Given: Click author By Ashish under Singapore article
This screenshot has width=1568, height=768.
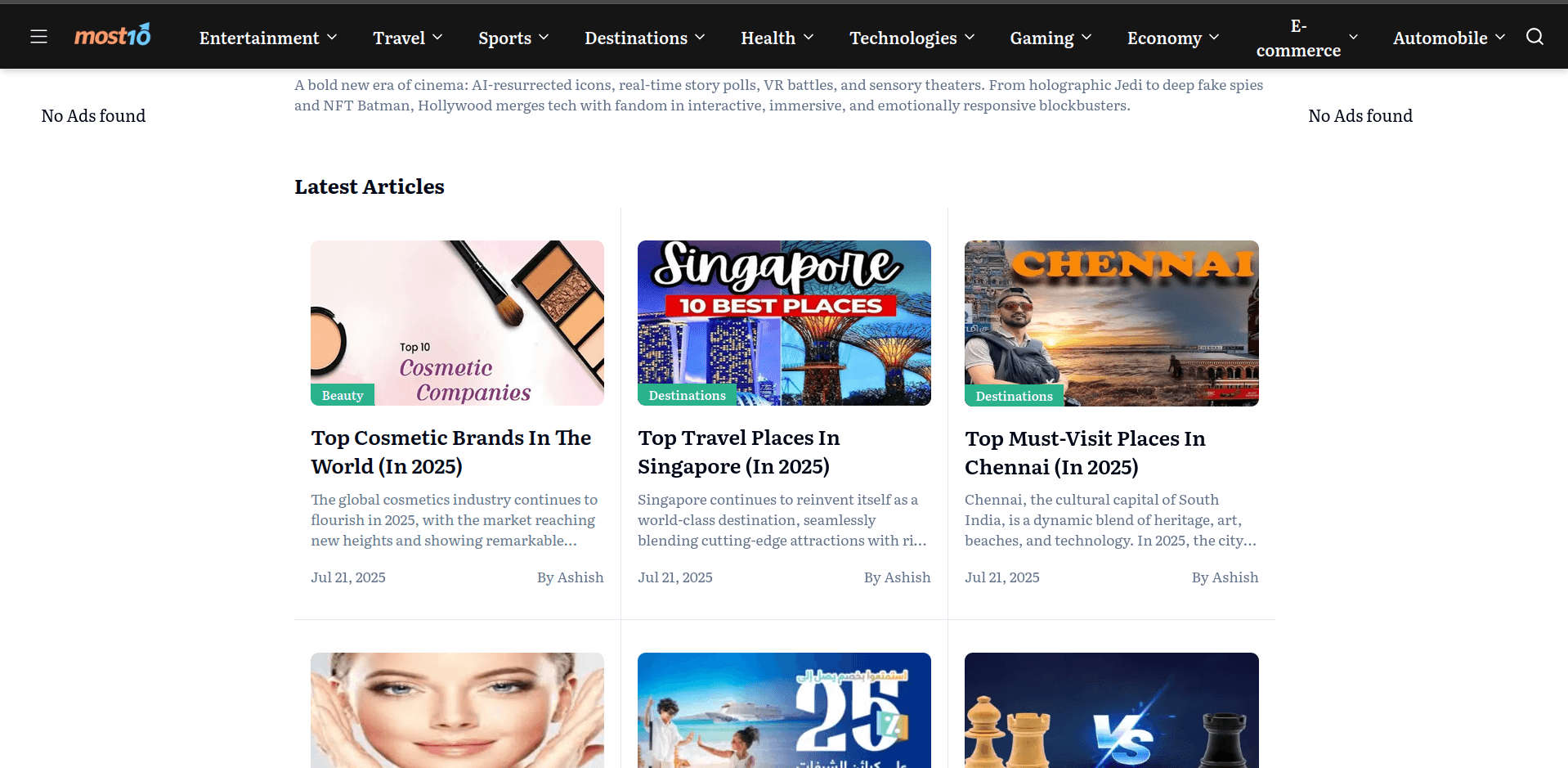Looking at the screenshot, I should (x=897, y=577).
